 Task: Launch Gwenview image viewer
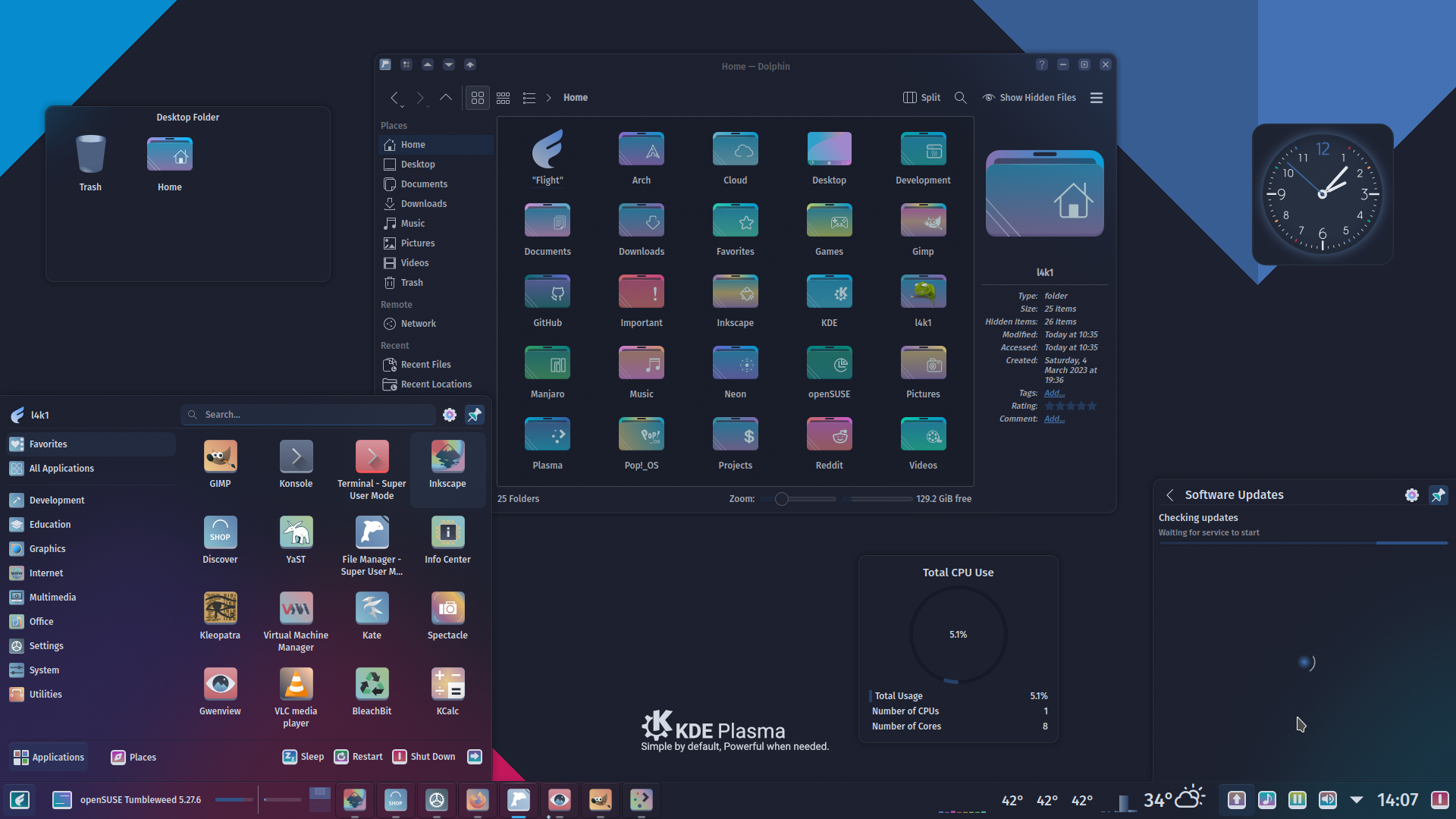220,684
